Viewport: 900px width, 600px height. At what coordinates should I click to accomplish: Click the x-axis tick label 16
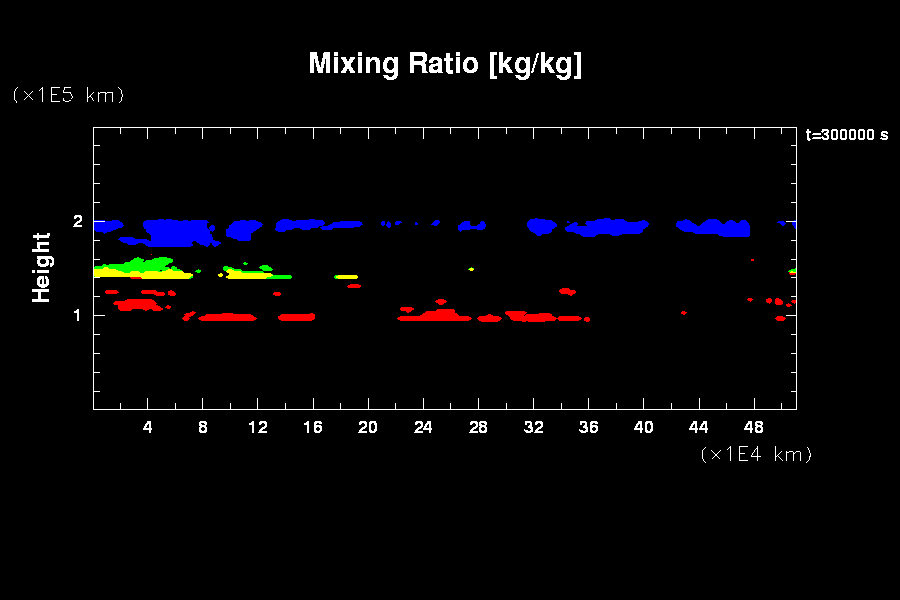tap(313, 427)
